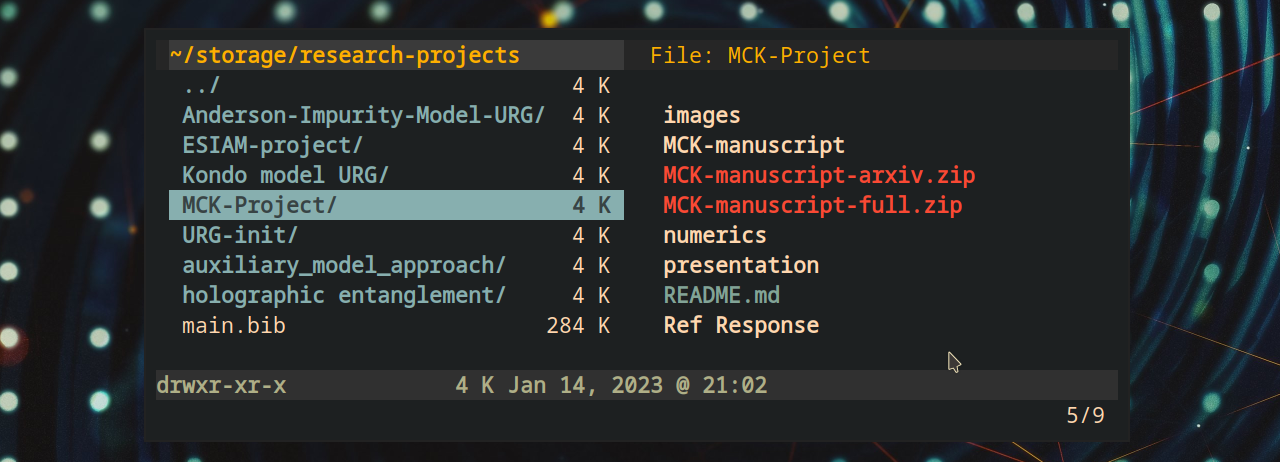Select the auxiliary_model_approach directory
Viewport: 1280px width, 462px height.
343,266
